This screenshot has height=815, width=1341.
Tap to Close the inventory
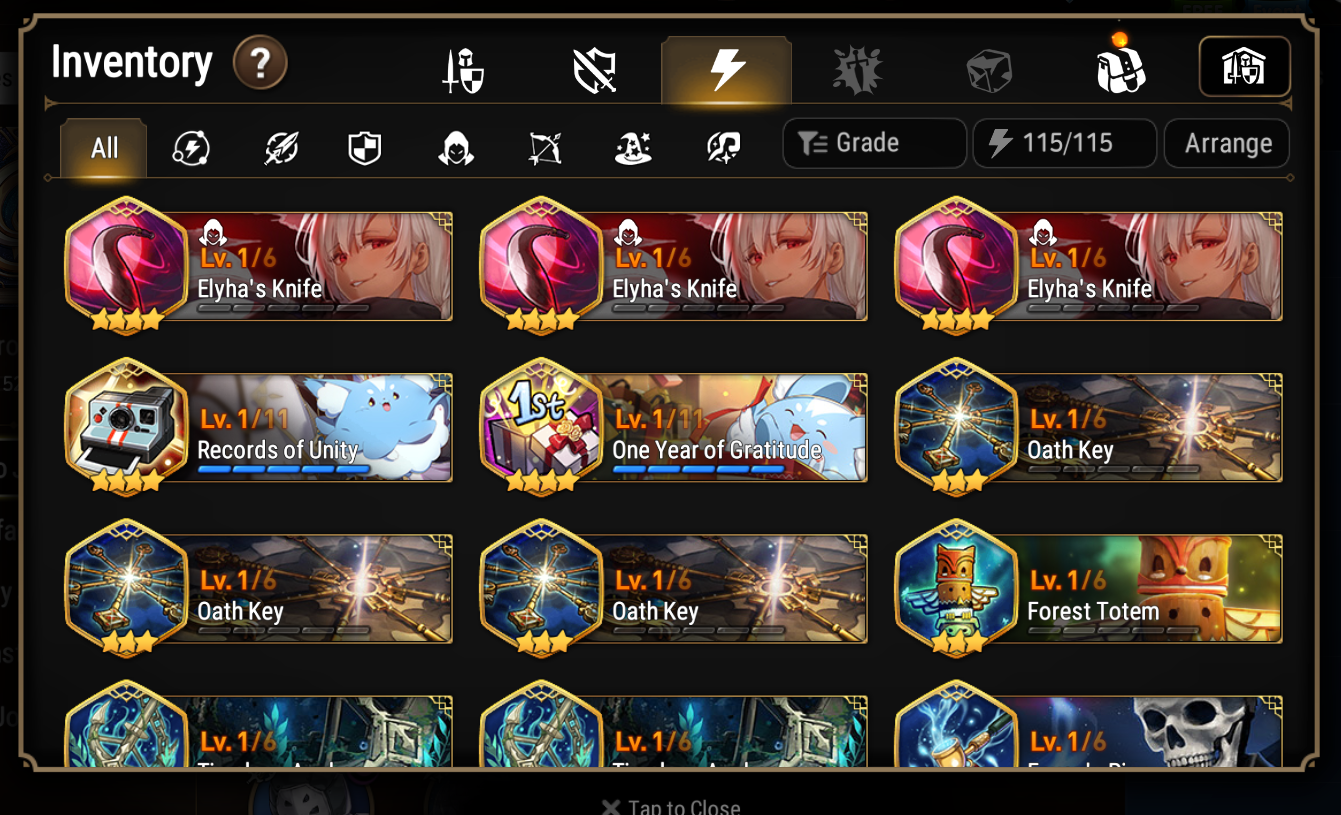point(671,806)
